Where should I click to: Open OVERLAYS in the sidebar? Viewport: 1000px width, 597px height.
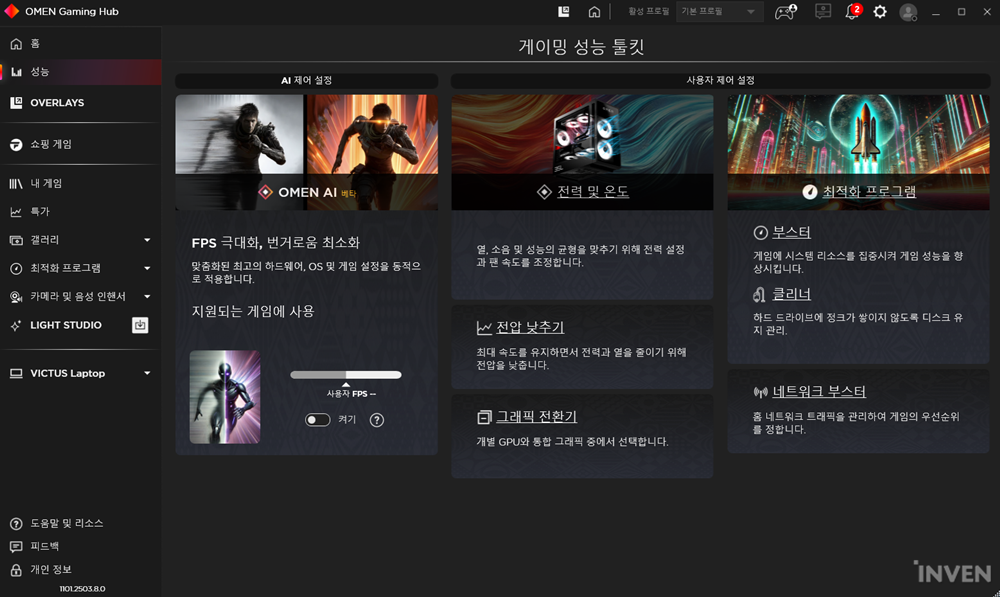click(80, 103)
